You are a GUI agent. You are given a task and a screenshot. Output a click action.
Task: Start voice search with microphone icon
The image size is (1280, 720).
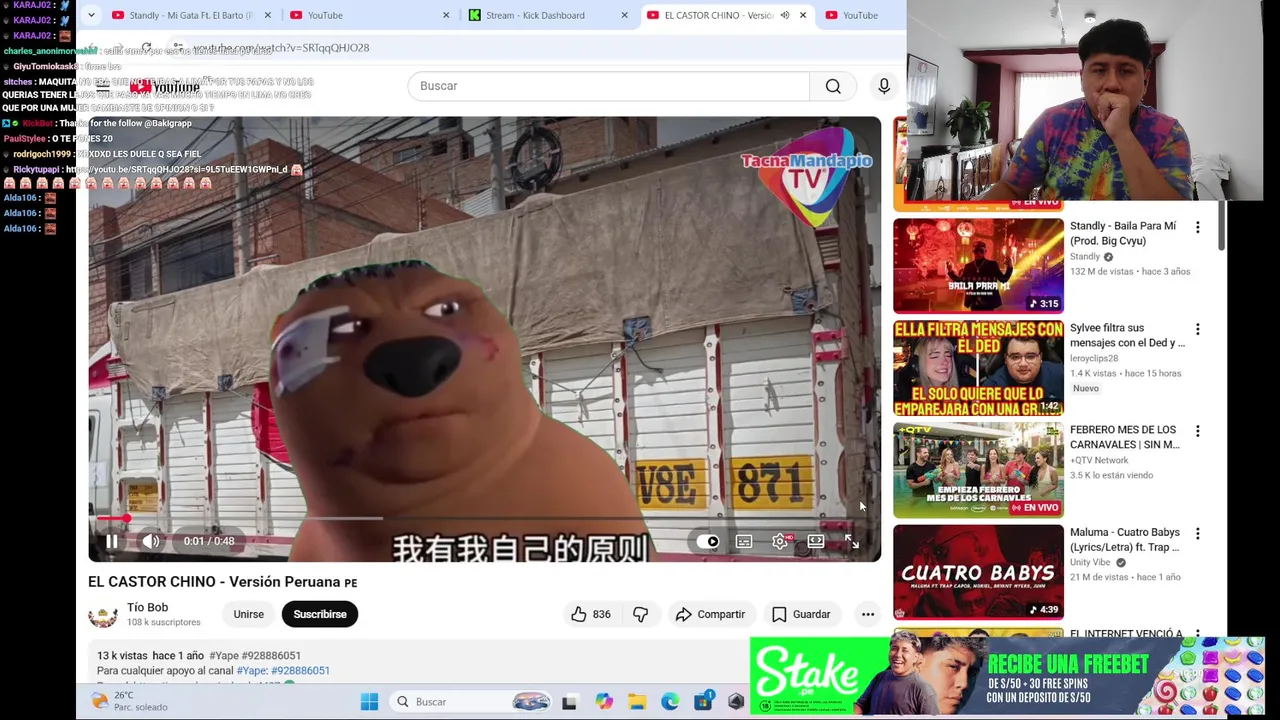884,86
